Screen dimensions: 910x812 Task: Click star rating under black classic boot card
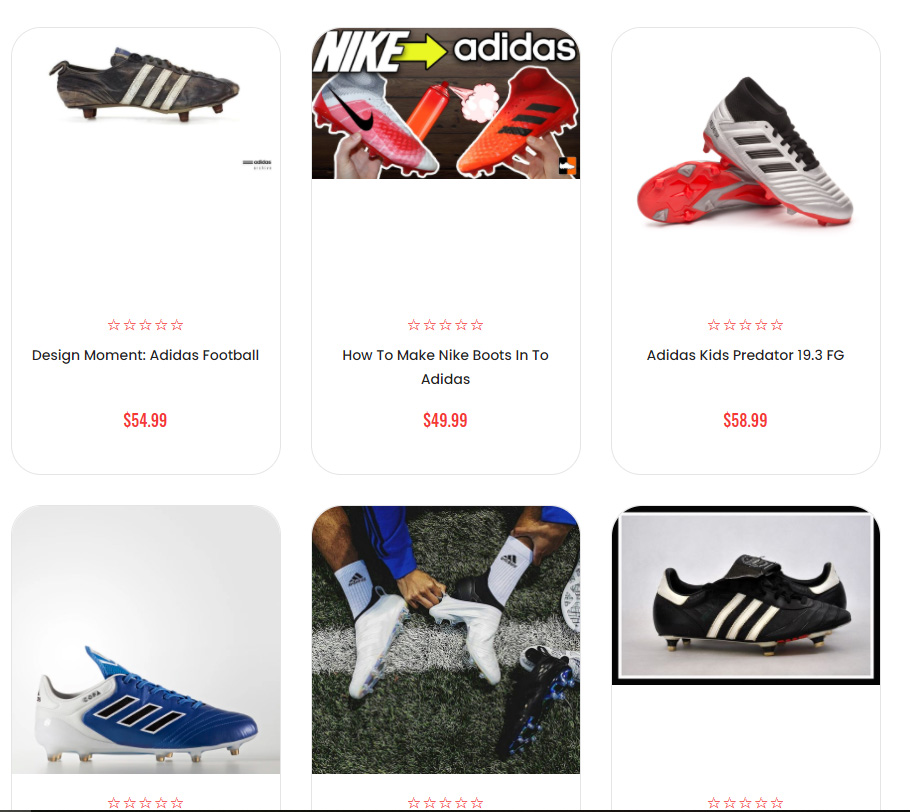tap(745, 803)
